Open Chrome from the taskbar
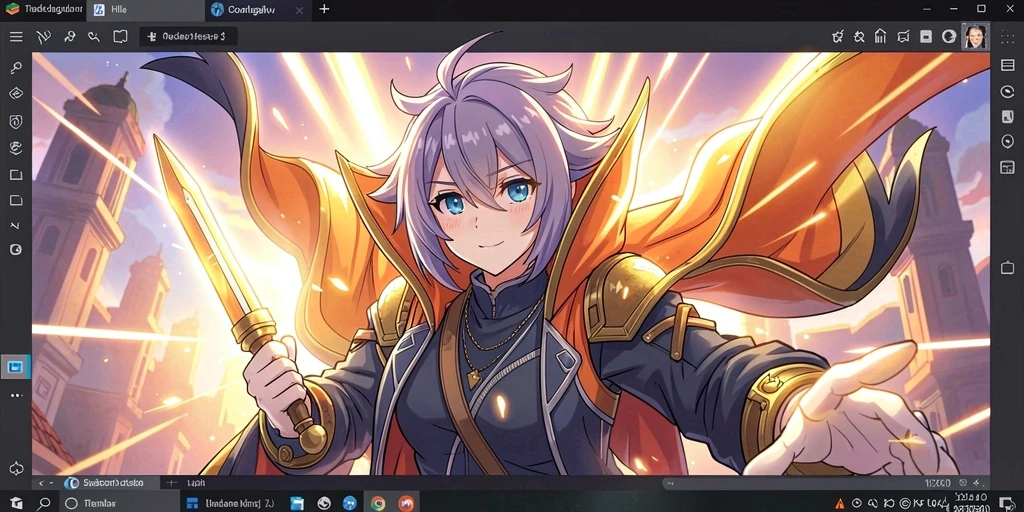The image size is (1024, 512). 377,504
